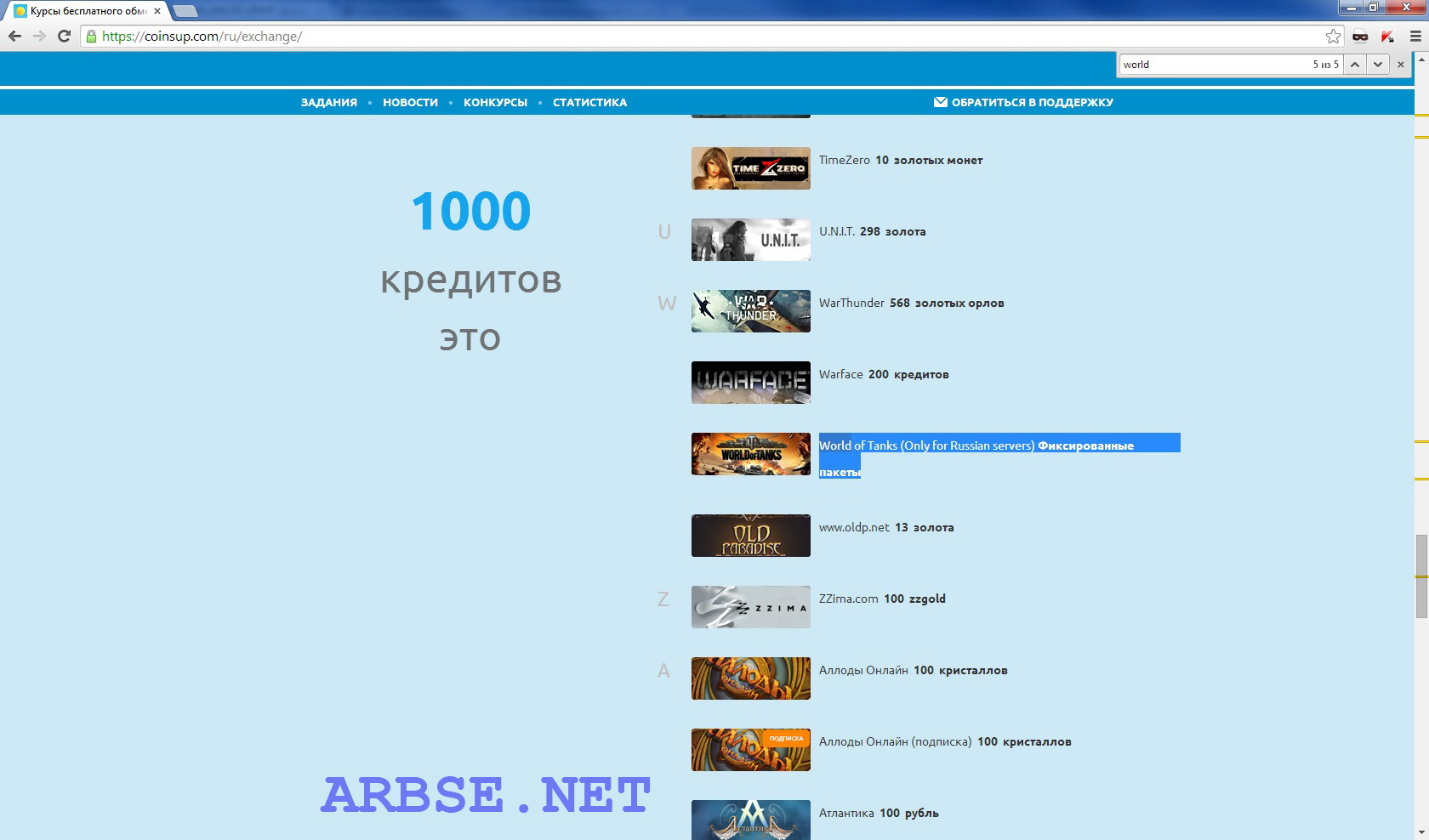The height and width of the screenshot is (840, 1429).
Task: Click the green padlock security icon
Action: [91, 37]
